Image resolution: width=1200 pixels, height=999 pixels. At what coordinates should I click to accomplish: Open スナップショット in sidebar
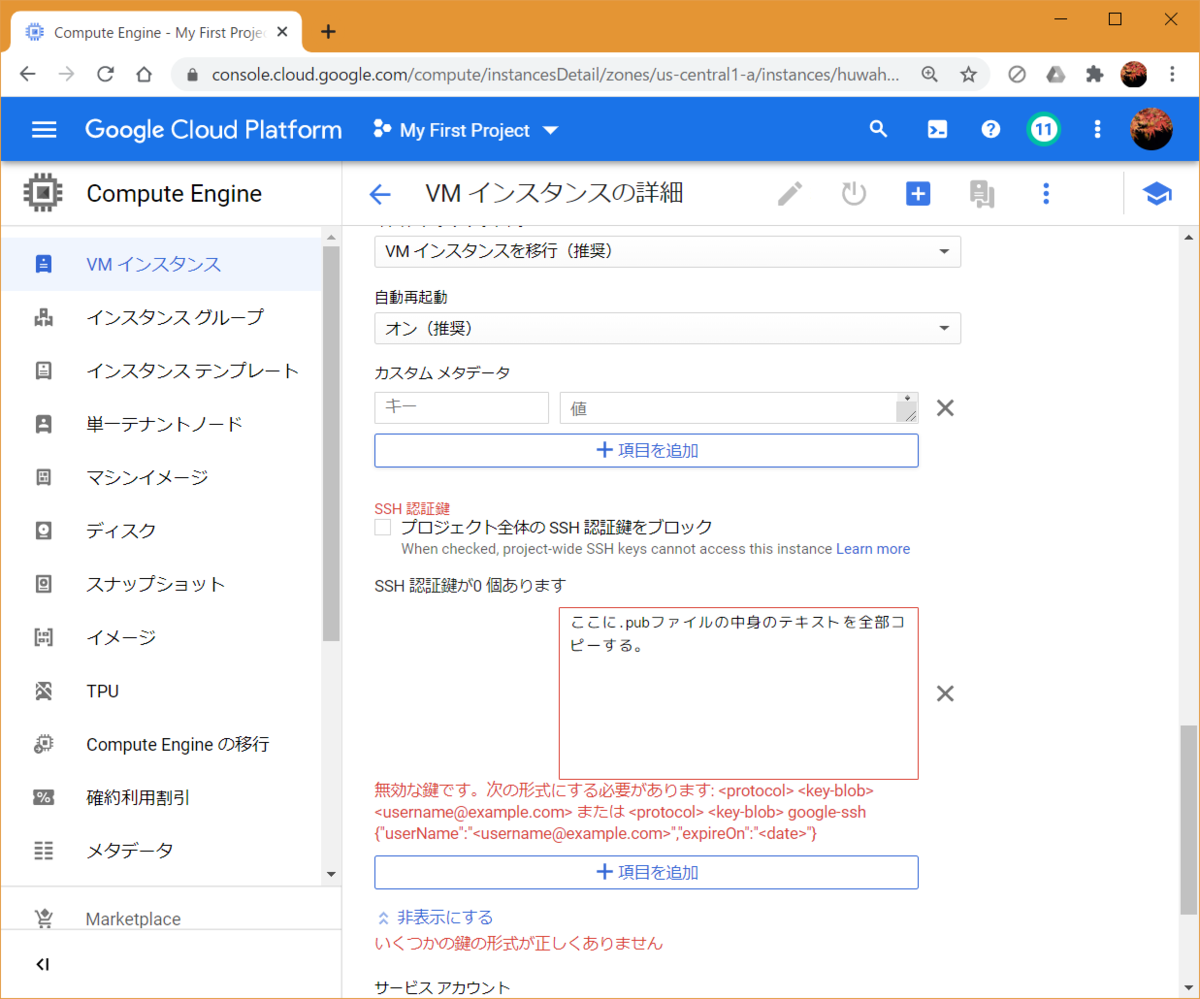(x=161, y=584)
